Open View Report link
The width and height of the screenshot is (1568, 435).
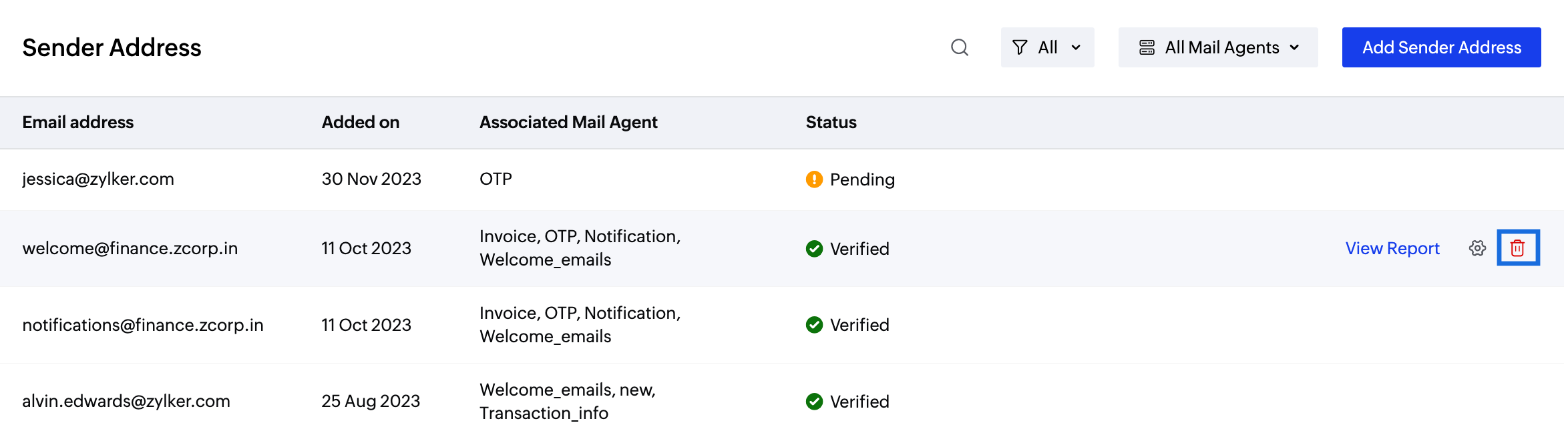1392,248
